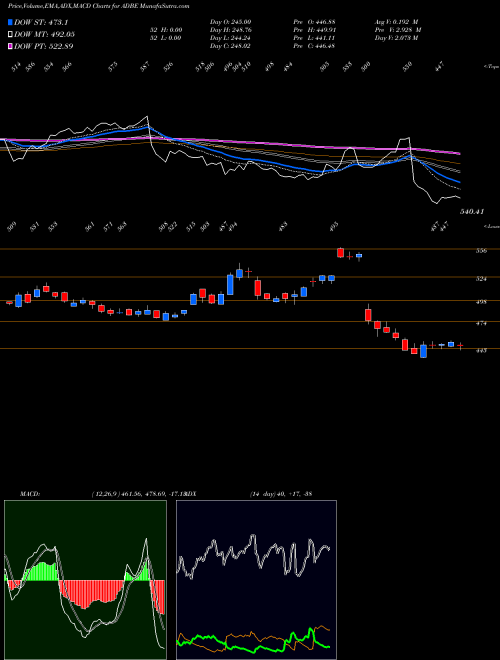500x660 pixels.
Task: Click the '52 H: 0.00' value
Action: [x=165, y=30]
